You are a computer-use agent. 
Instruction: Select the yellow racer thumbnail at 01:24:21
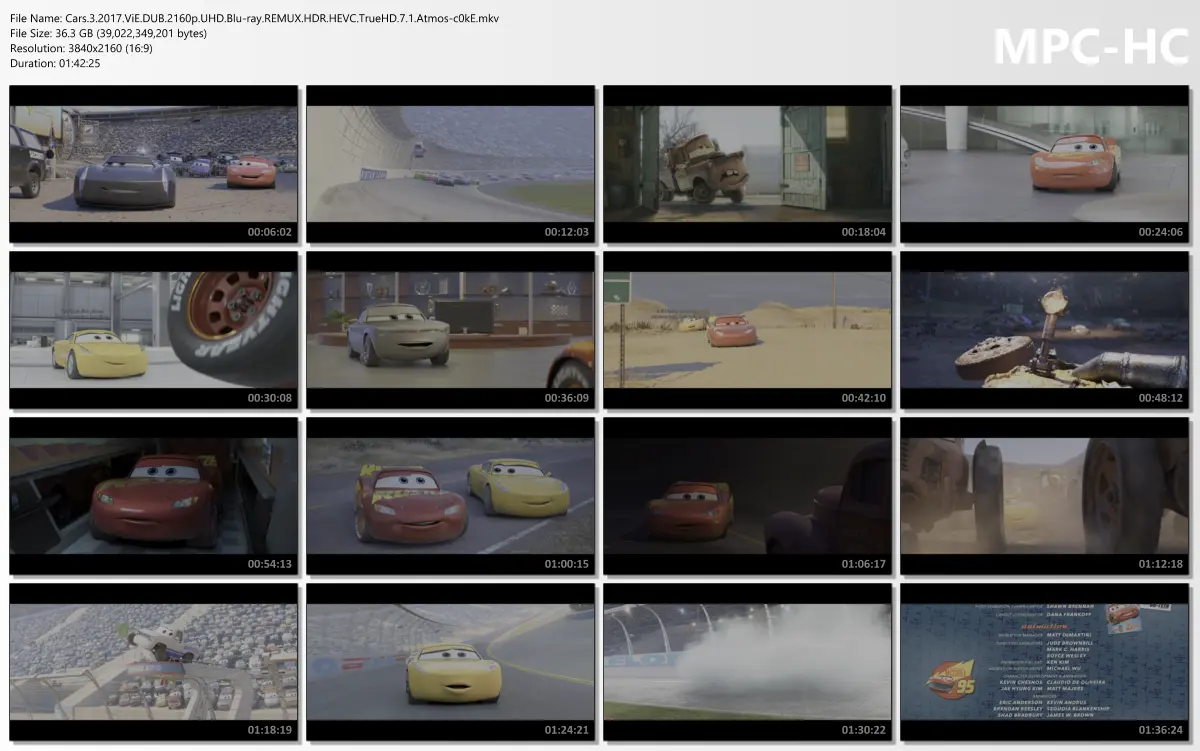[x=450, y=665]
